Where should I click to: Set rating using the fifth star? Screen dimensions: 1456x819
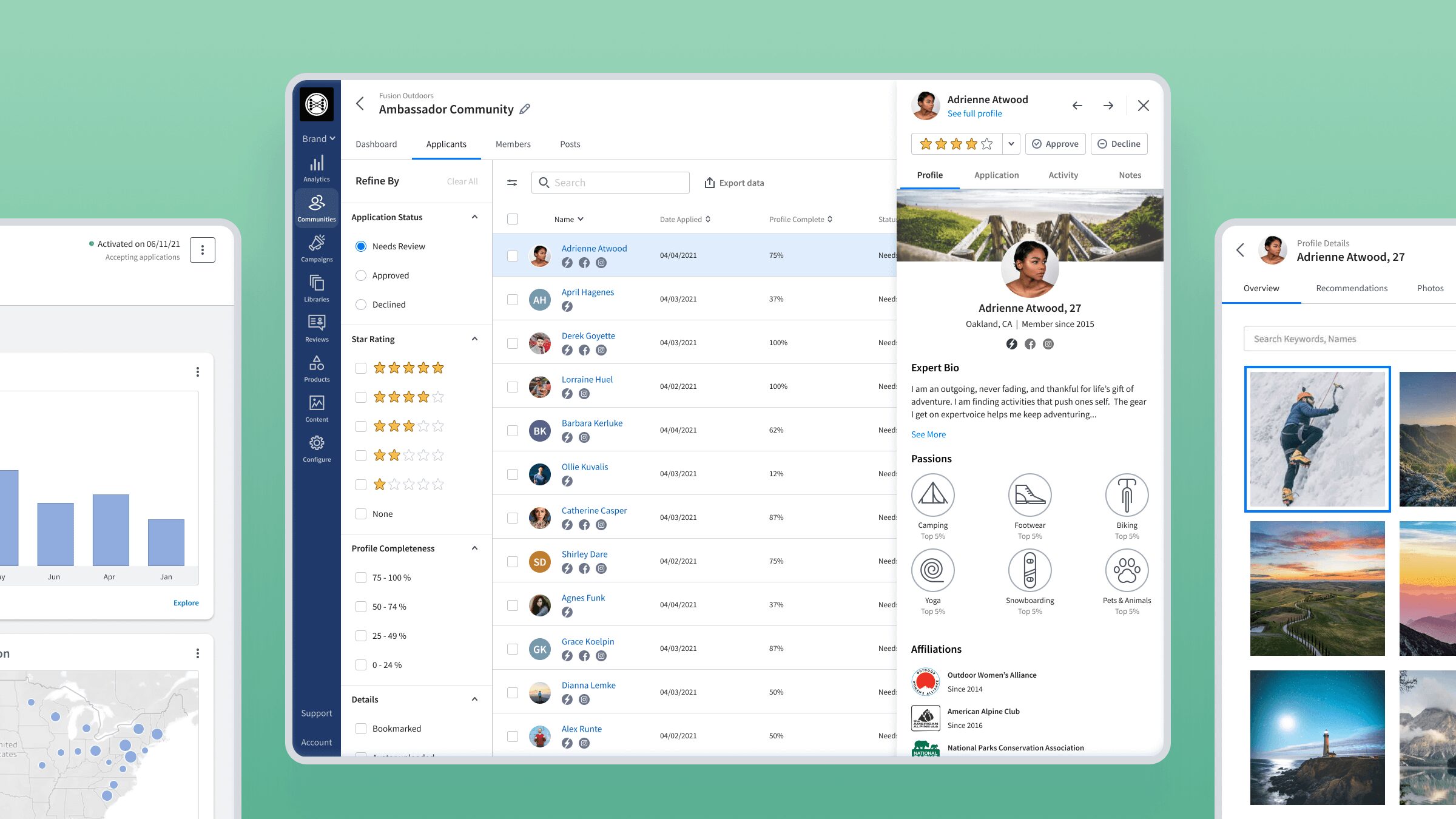987,144
